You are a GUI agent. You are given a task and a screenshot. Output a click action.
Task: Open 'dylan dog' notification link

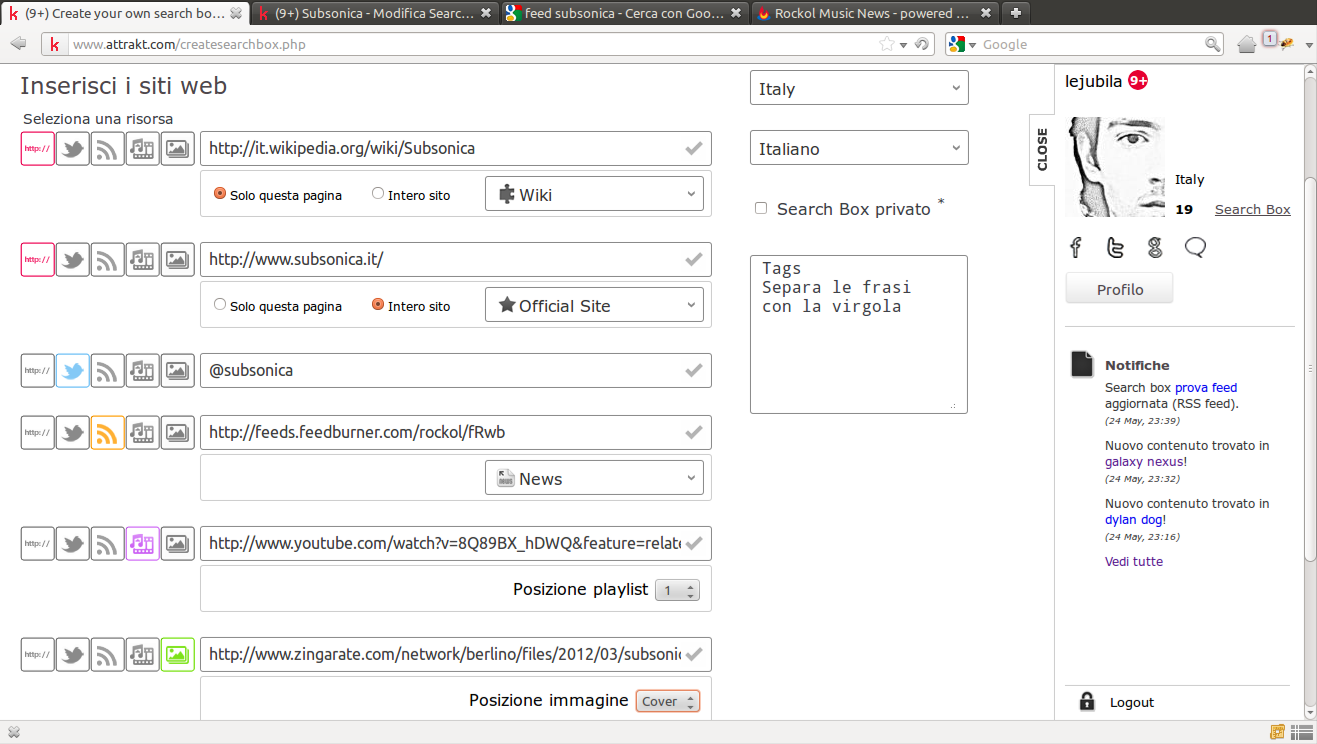tap(1134, 520)
